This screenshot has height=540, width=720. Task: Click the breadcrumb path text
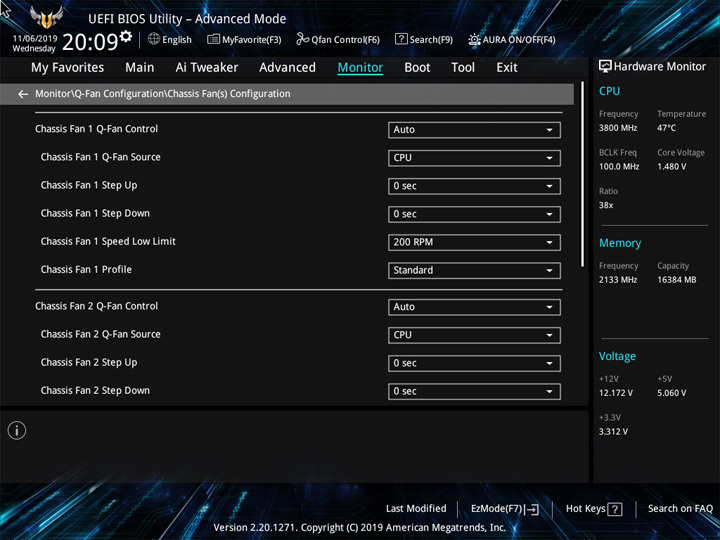(163, 94)
